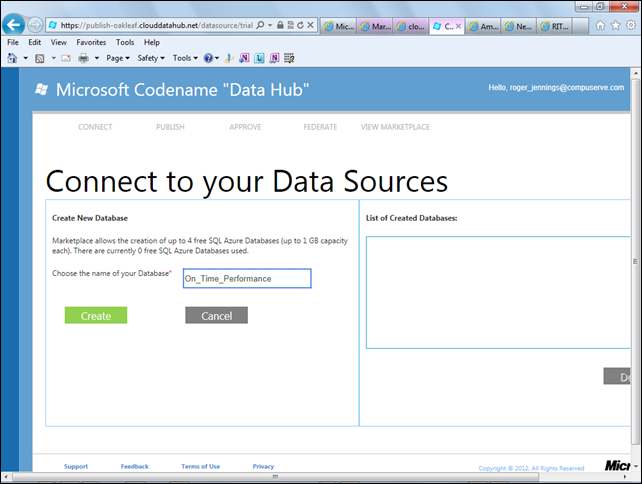Open the Terms of Use footer link

pos(200,466)
